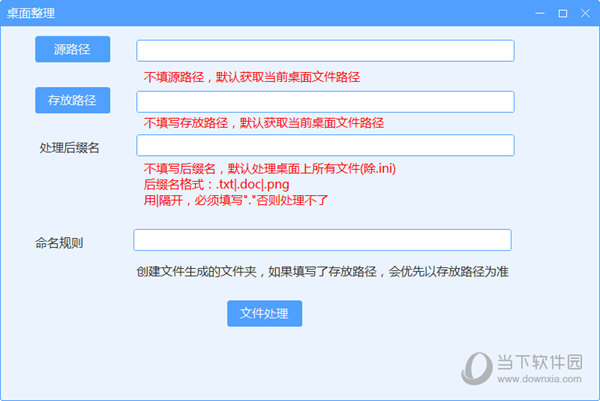The image size is (600, 401).
Task: Minimize the 桌面整理 window
Action: pyautogui.click(x=540, y=13)
